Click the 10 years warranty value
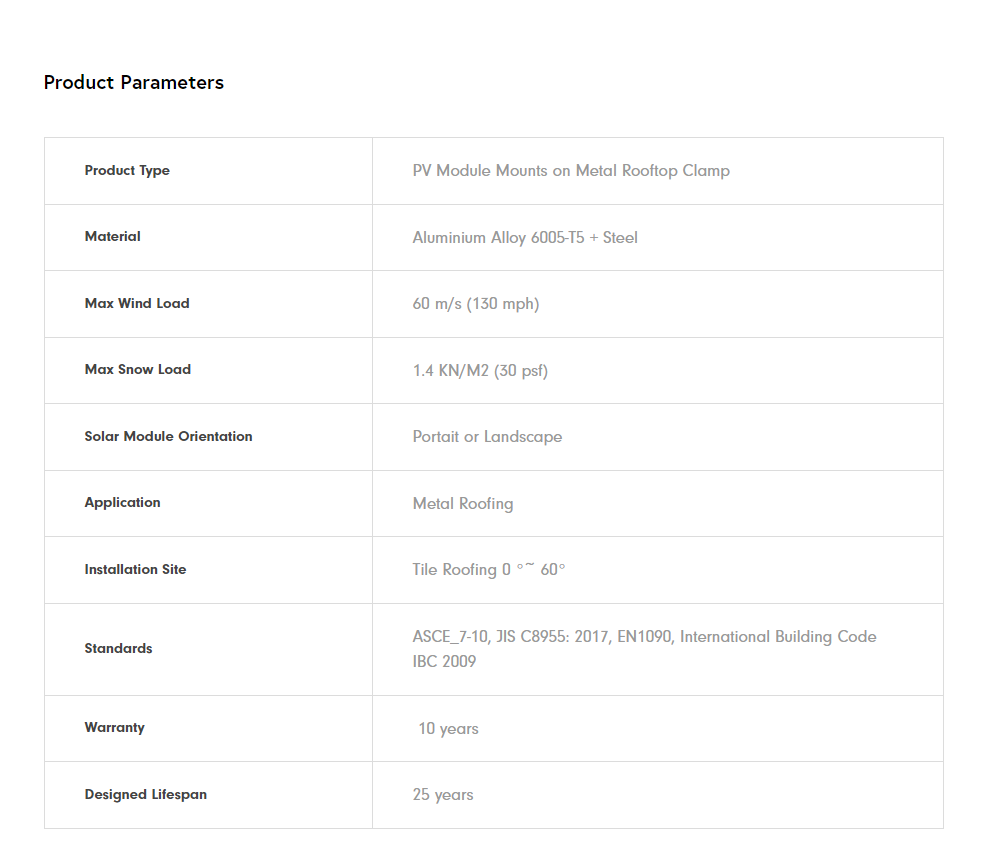The image size is (988, 851). (448, 729)
